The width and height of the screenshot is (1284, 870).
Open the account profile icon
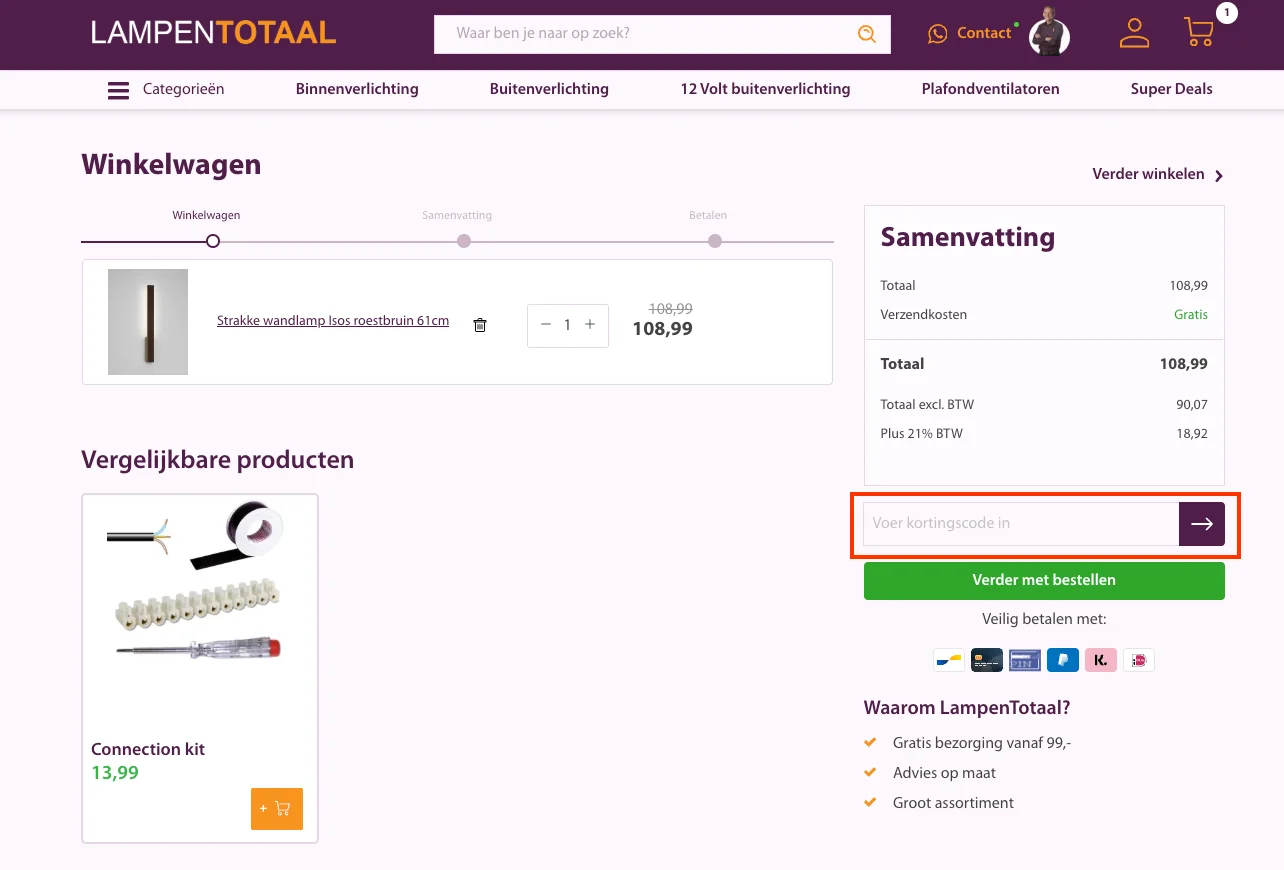tap(1134, 33)
